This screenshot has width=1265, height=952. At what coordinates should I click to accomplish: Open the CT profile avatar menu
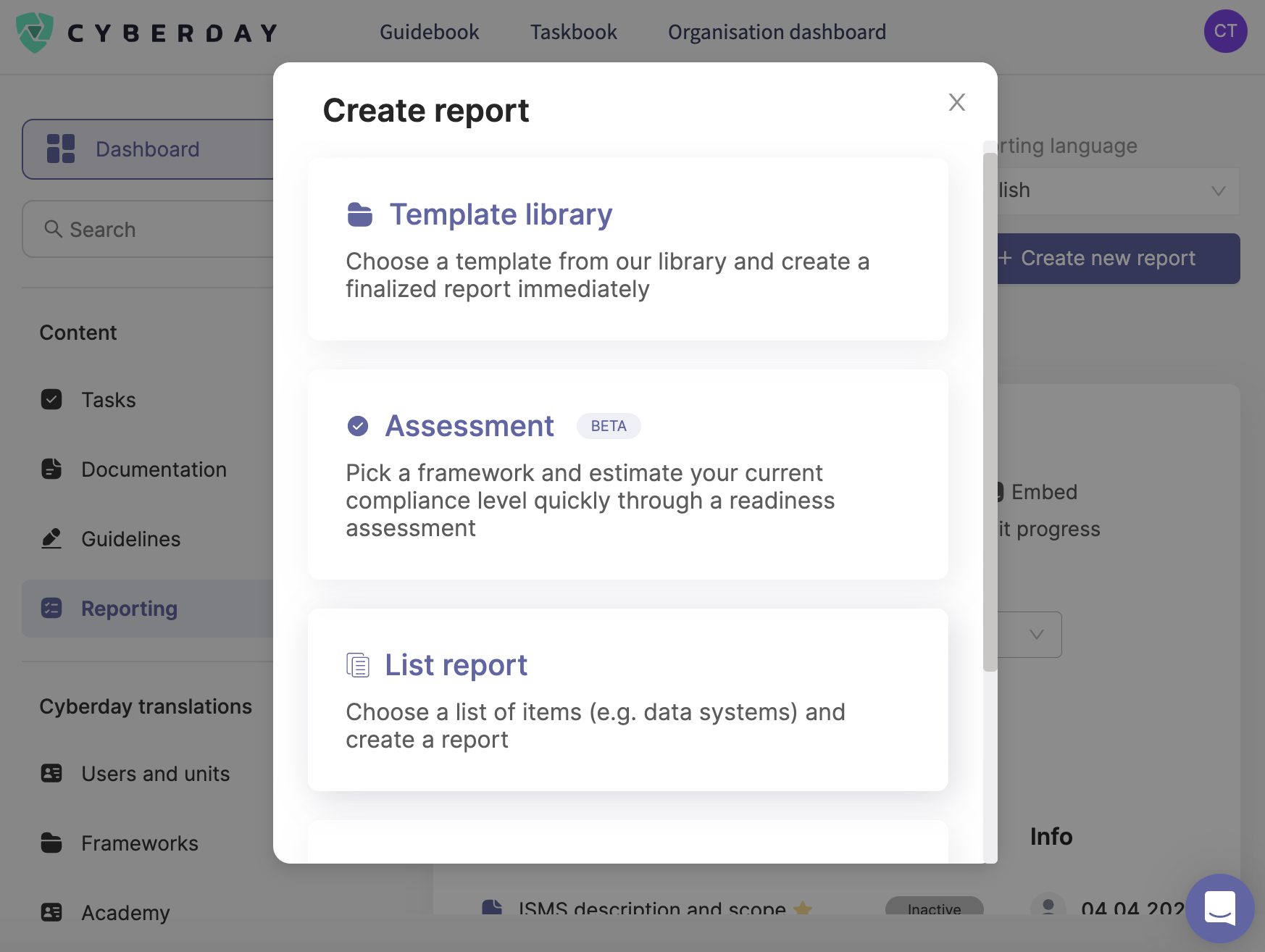pos(1225,30)
